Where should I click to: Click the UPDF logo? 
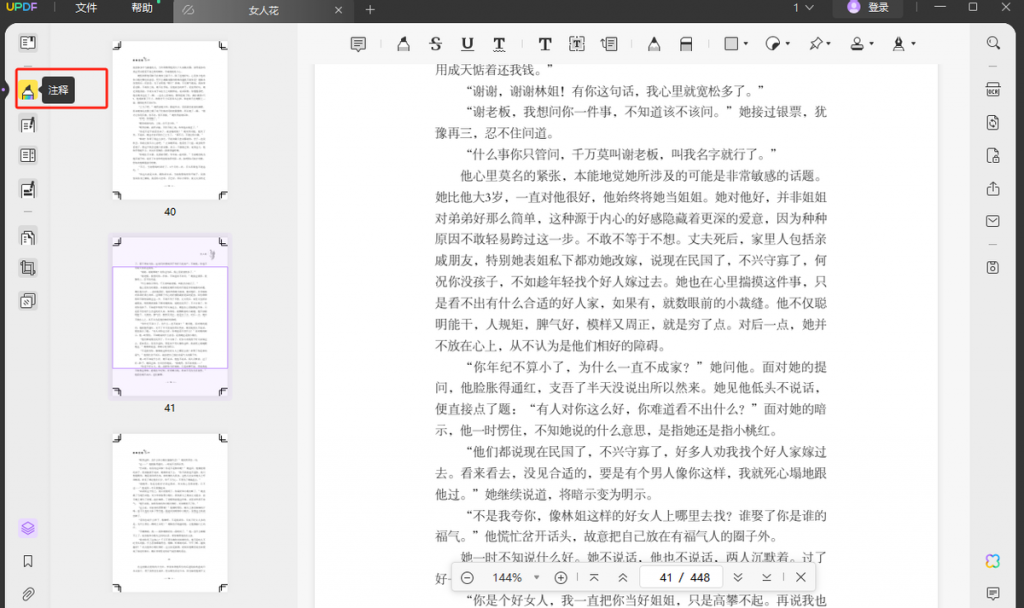coord(22,7)
